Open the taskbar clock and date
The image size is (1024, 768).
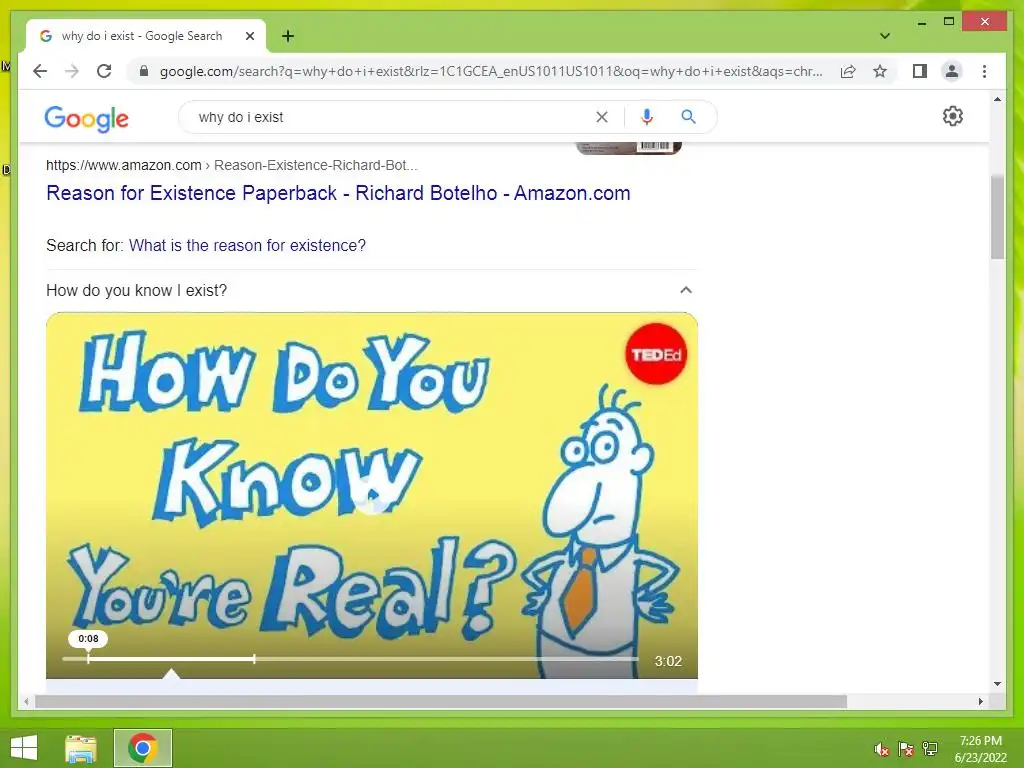[980, 749]
